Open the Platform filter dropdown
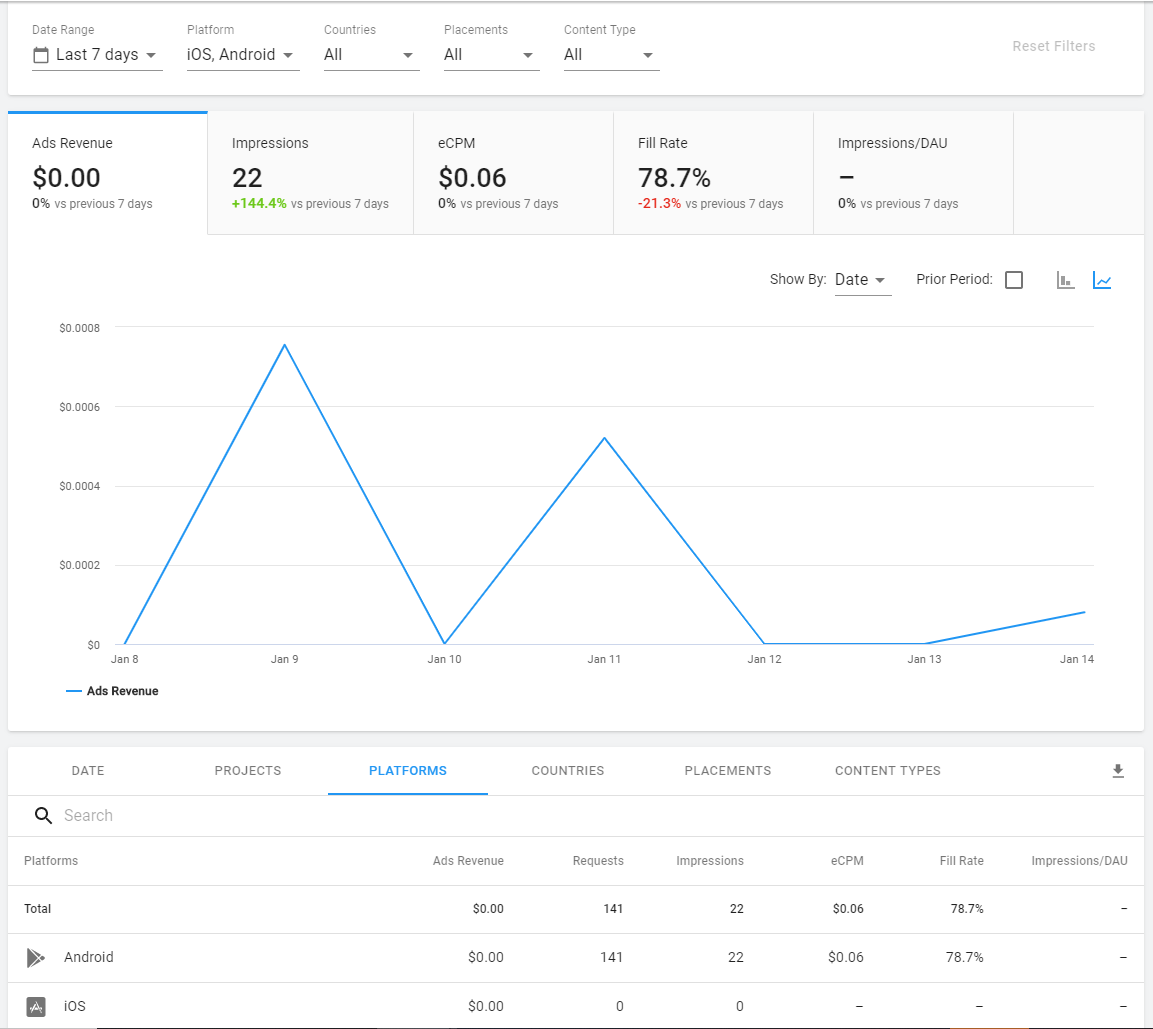The image size is (1153, 1029). pos(240,55)
